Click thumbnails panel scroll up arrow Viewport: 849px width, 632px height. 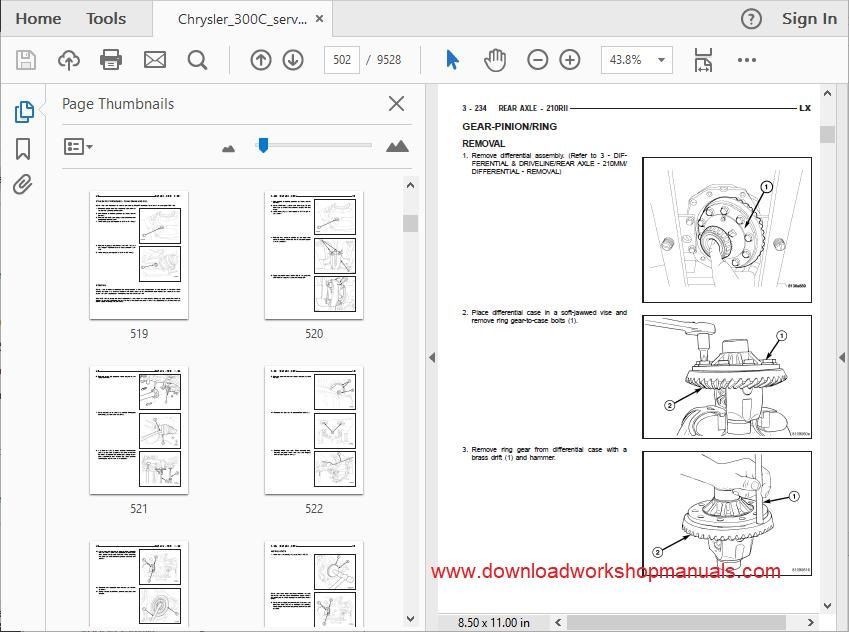410,185
